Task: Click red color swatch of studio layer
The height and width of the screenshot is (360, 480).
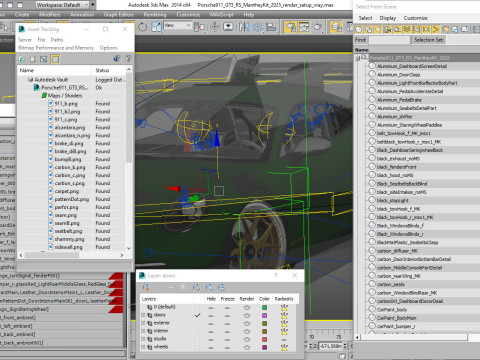Action: point(264,339)
